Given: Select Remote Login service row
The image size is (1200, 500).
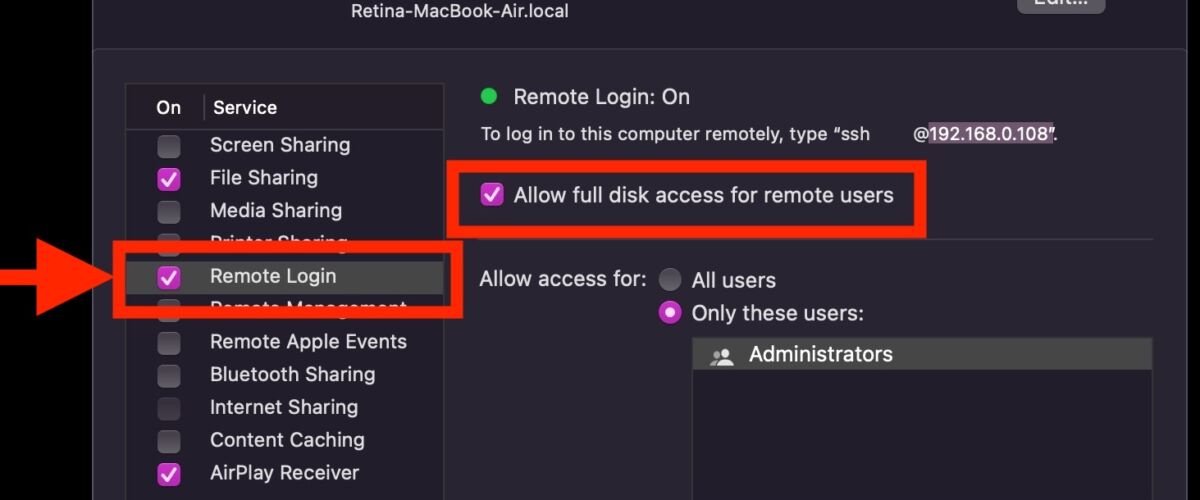Looking at the screenshot, I should coord(285,277).
